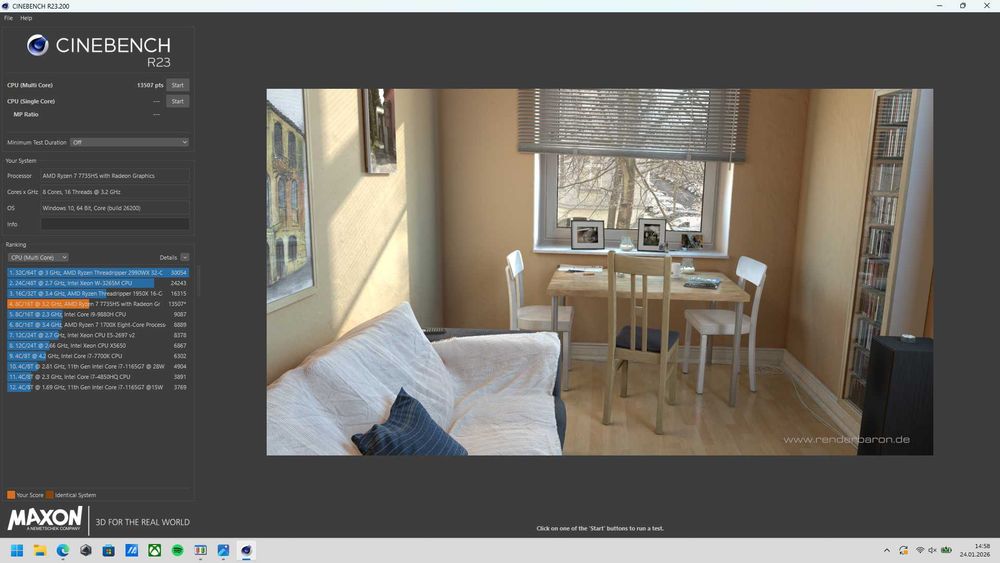Image resolution: width=1000 pixels, height=563 pixels.
Task: Select ranking row Threadripper 2990WX
Action: click(x=98, y=272)
